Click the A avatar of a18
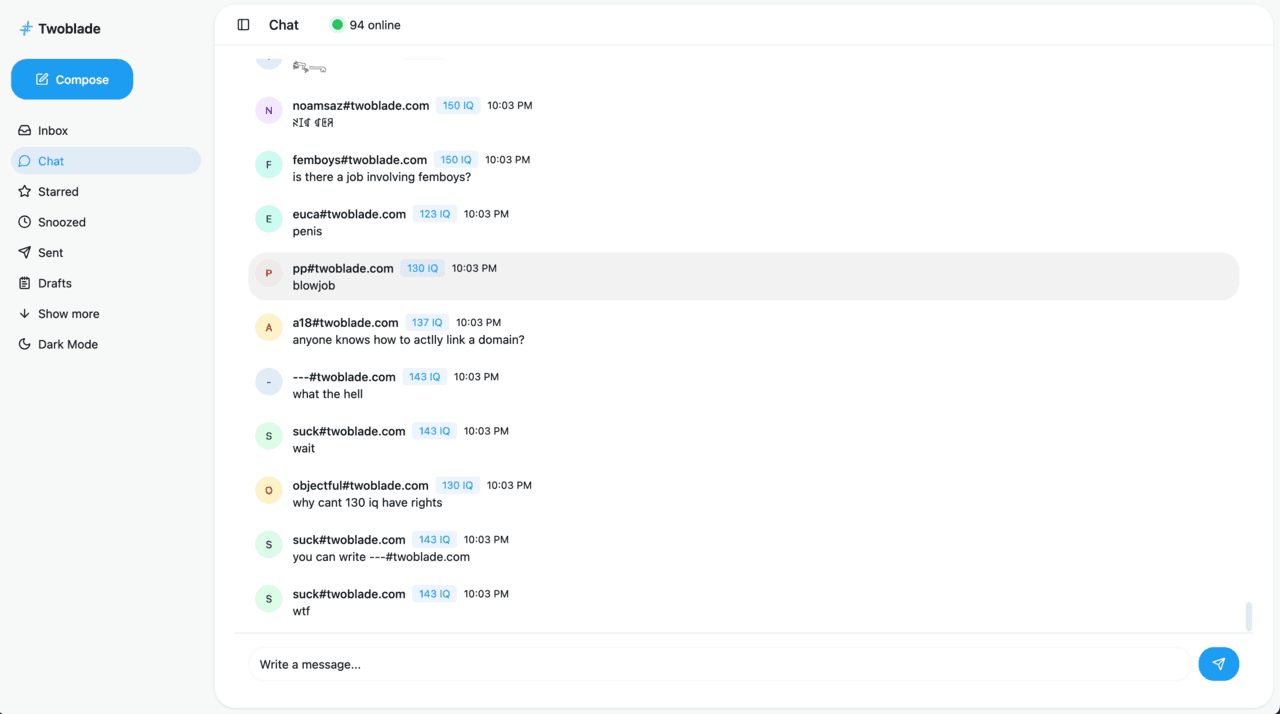The image size is (1280, 714). 269,328
